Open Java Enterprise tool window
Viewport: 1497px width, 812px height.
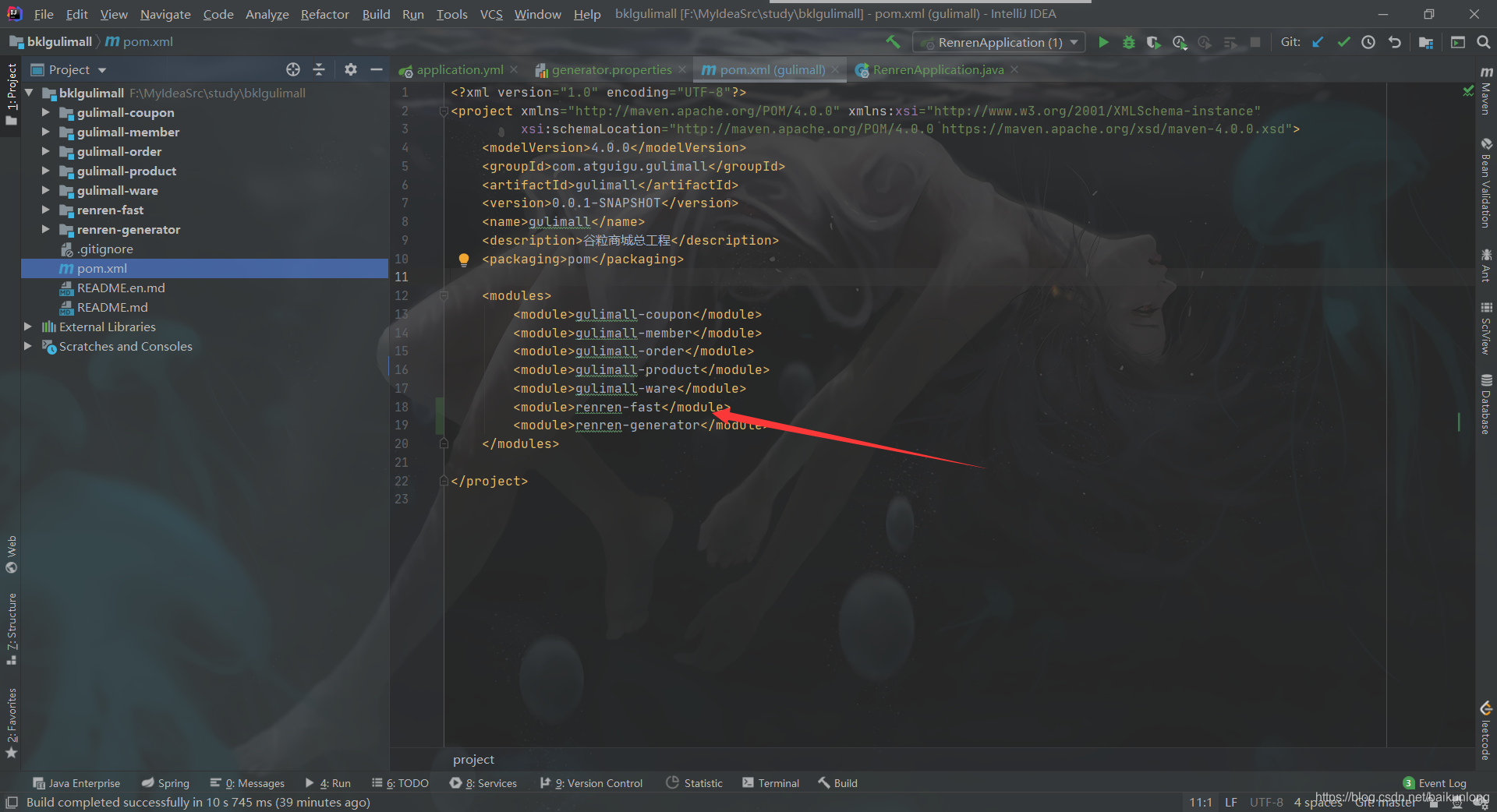click(76, 783)
